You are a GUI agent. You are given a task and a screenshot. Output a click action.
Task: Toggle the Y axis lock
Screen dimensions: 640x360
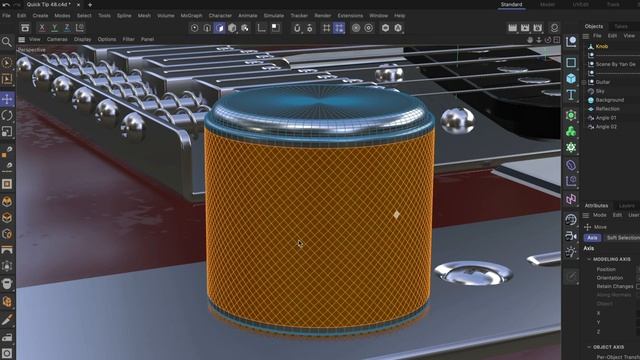(54, 28)
